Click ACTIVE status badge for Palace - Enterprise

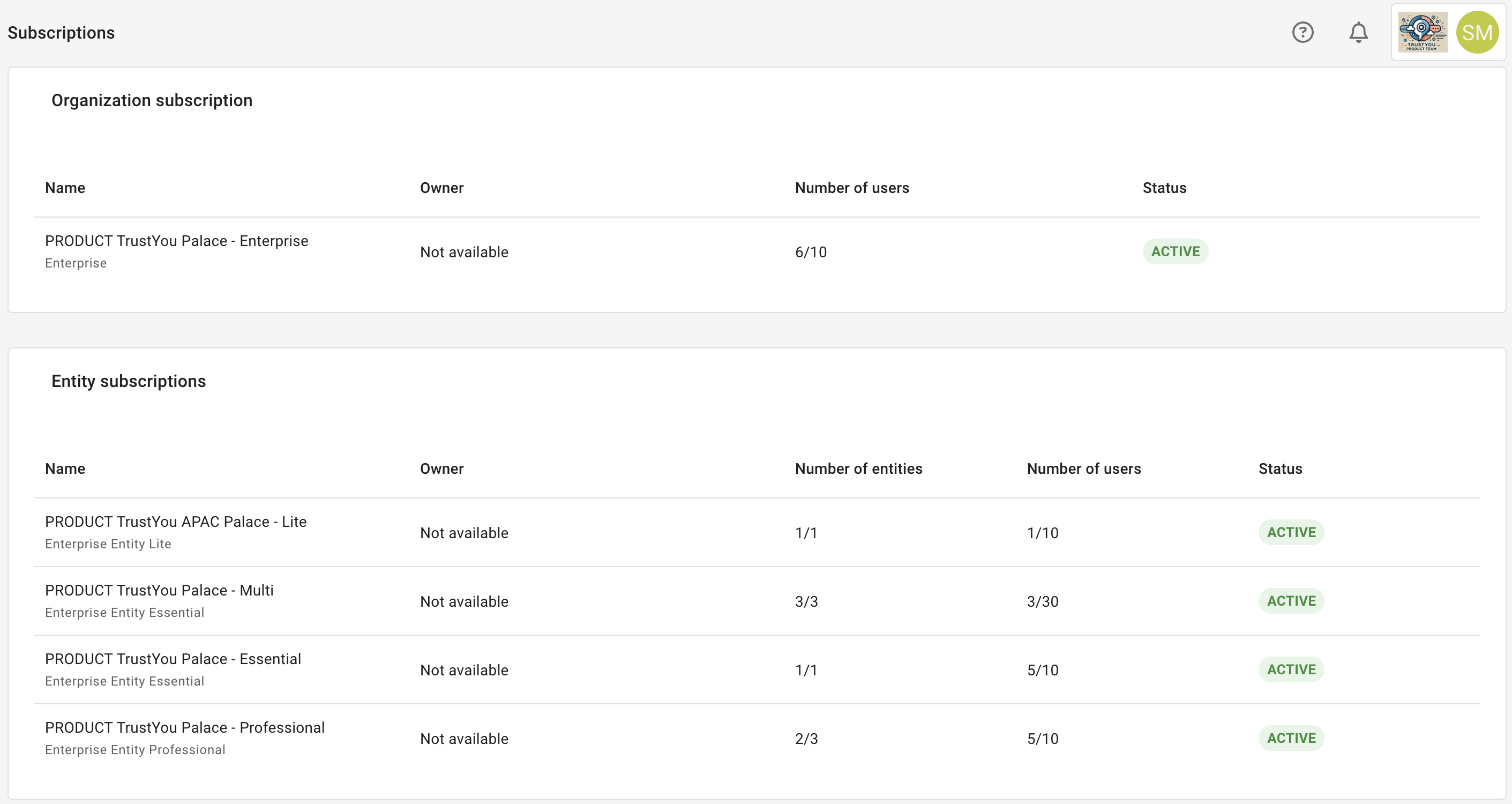pyautogui.click(x=1175, y=251)
